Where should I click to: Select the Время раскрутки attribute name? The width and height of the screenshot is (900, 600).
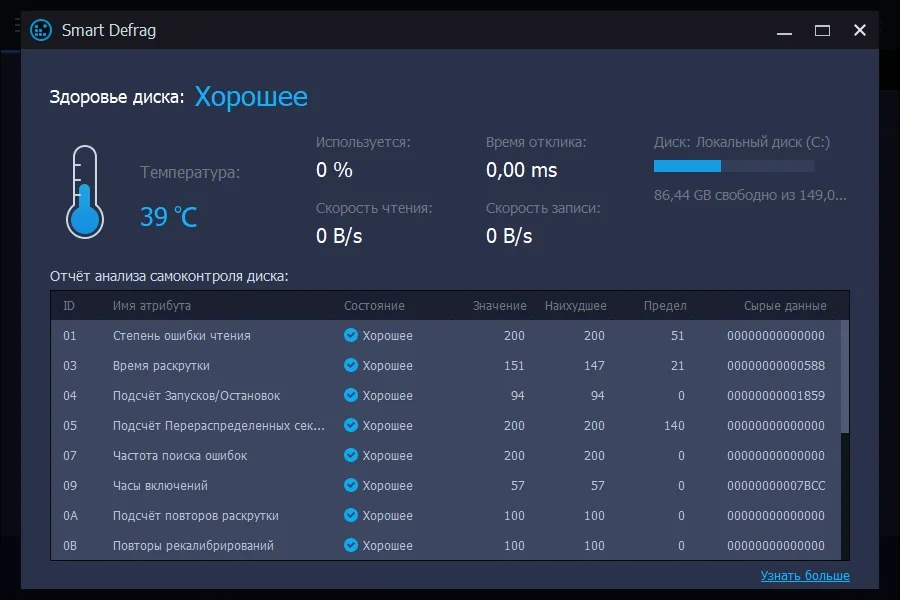click(161, 365)
